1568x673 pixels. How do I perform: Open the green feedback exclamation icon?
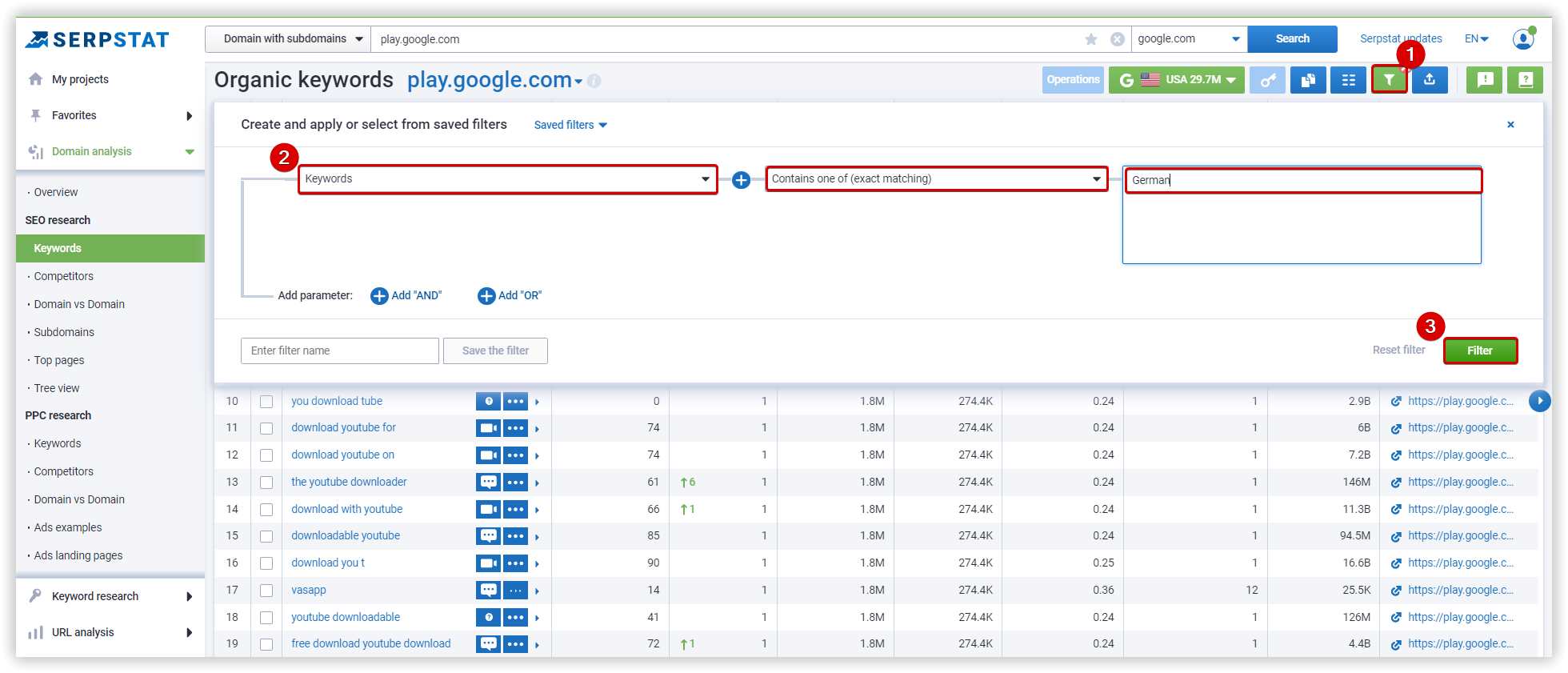tap(1485, 80)
